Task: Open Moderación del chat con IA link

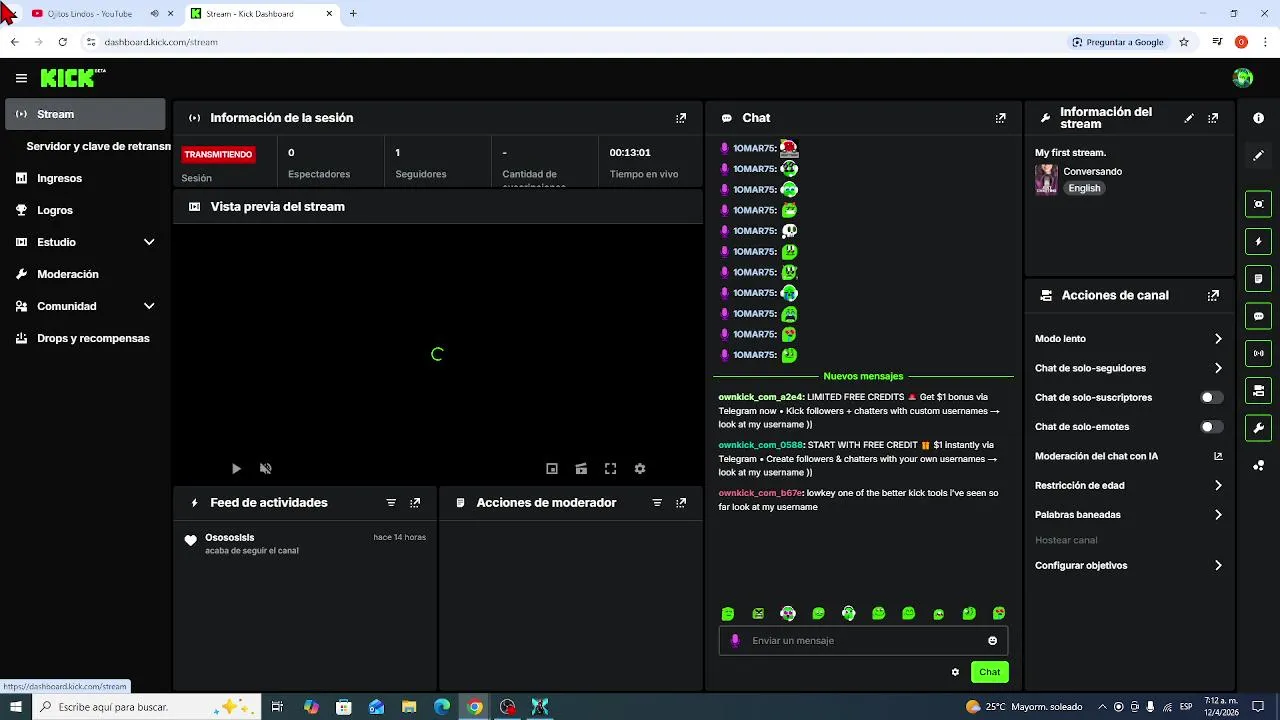Action: (1129, 456)
